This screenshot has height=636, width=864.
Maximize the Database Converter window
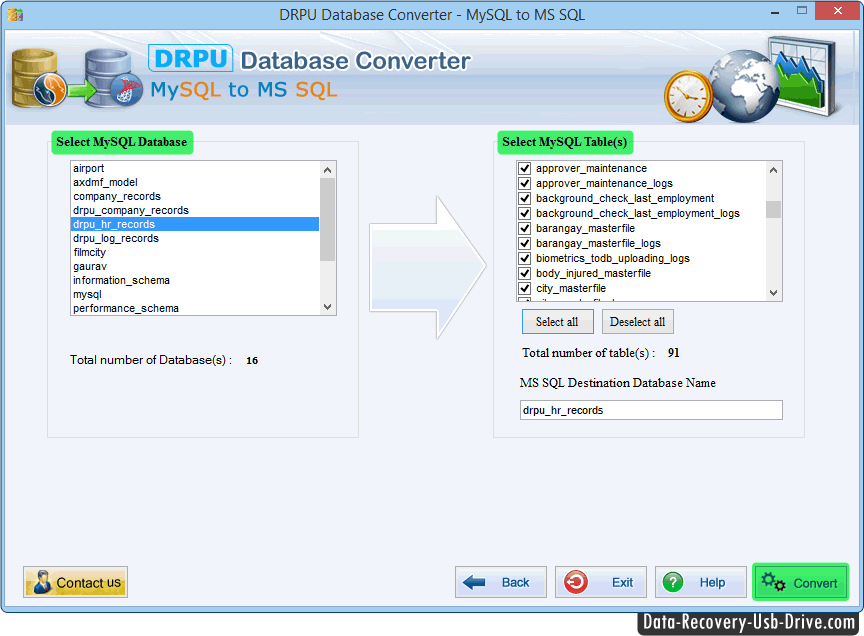click(x=802, y=10)
